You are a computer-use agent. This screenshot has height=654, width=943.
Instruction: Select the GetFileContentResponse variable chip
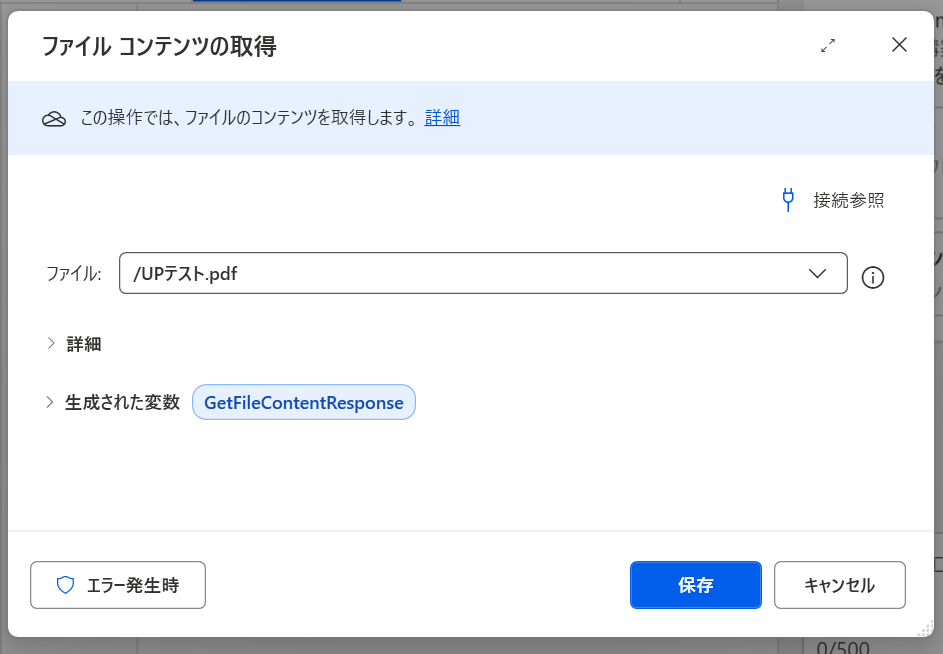coord(304,402)
